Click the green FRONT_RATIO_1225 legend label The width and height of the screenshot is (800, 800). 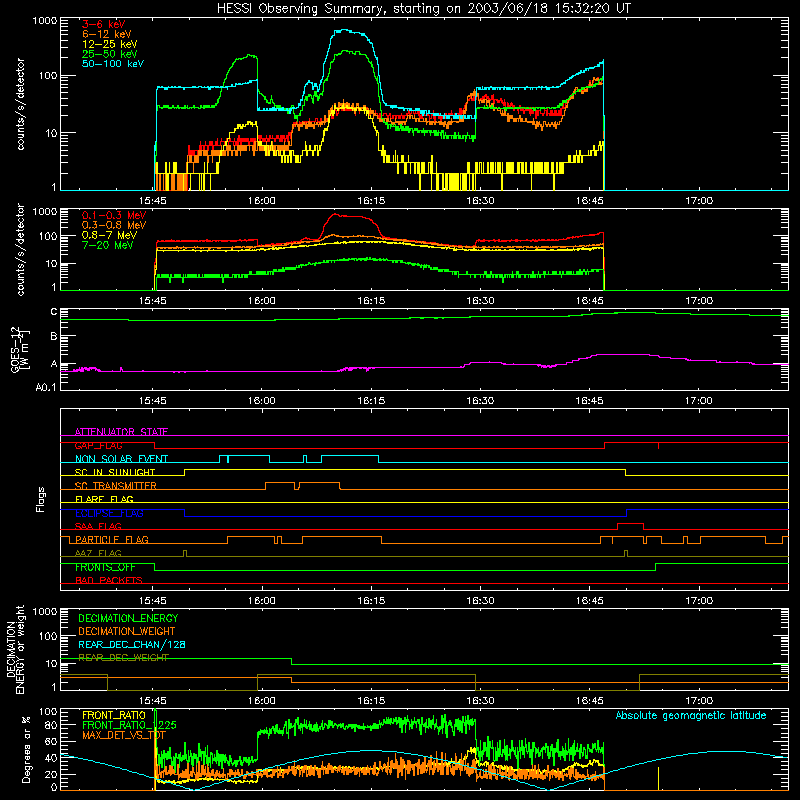[129, 725]
